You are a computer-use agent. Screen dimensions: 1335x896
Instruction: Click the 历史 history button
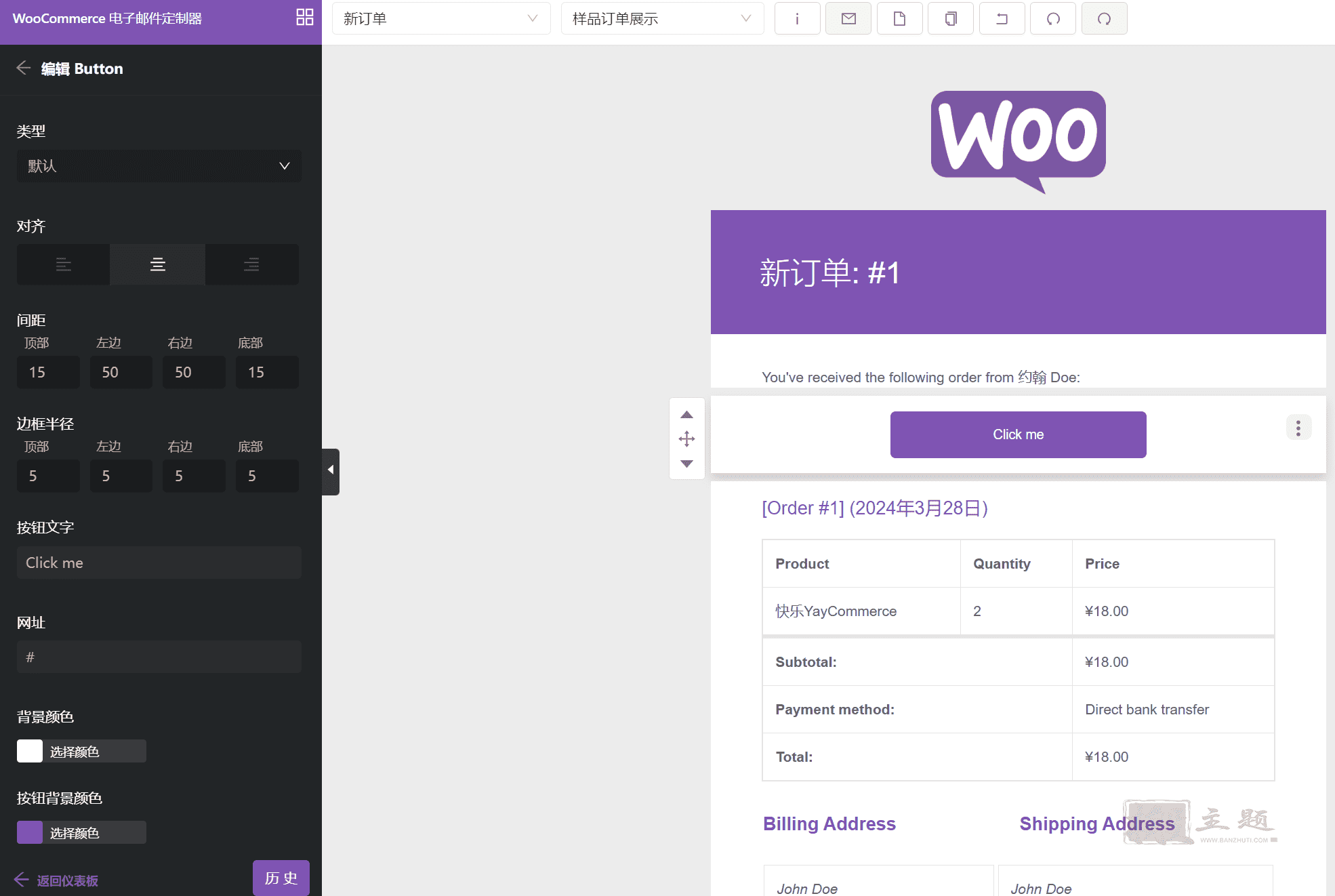(281, 878)
